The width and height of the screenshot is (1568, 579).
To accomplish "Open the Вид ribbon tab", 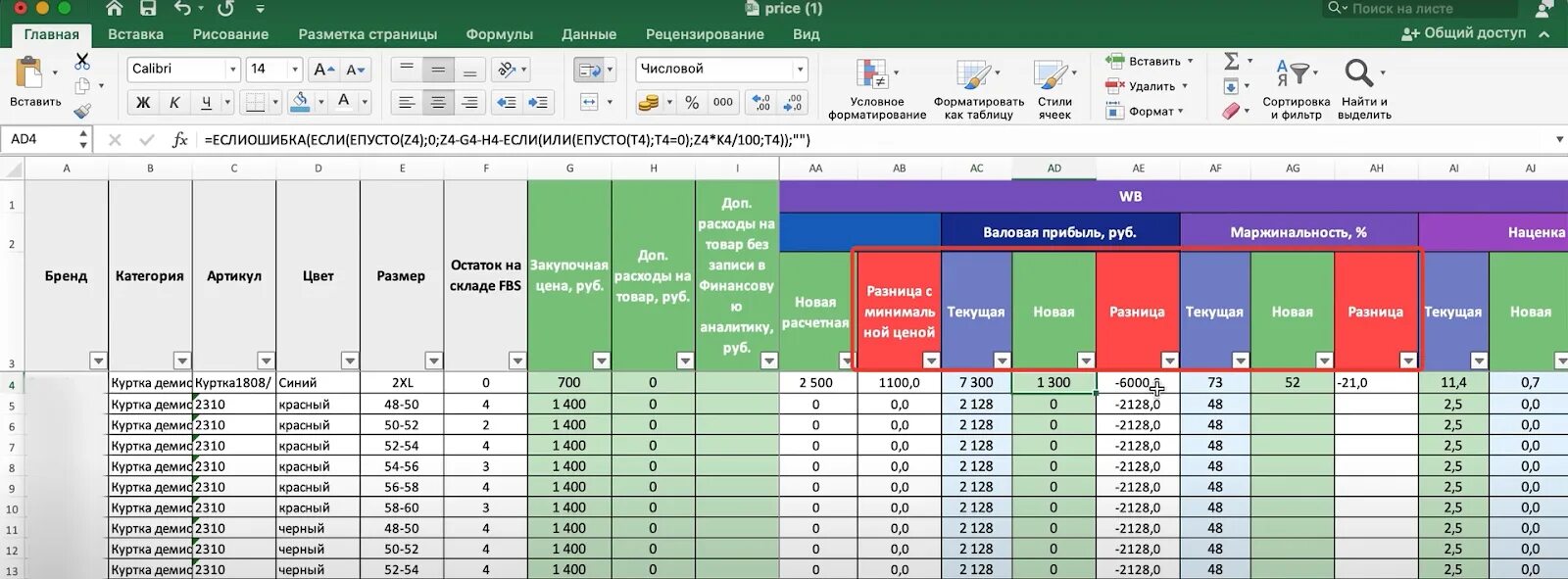I will click(x=806, y=34).
